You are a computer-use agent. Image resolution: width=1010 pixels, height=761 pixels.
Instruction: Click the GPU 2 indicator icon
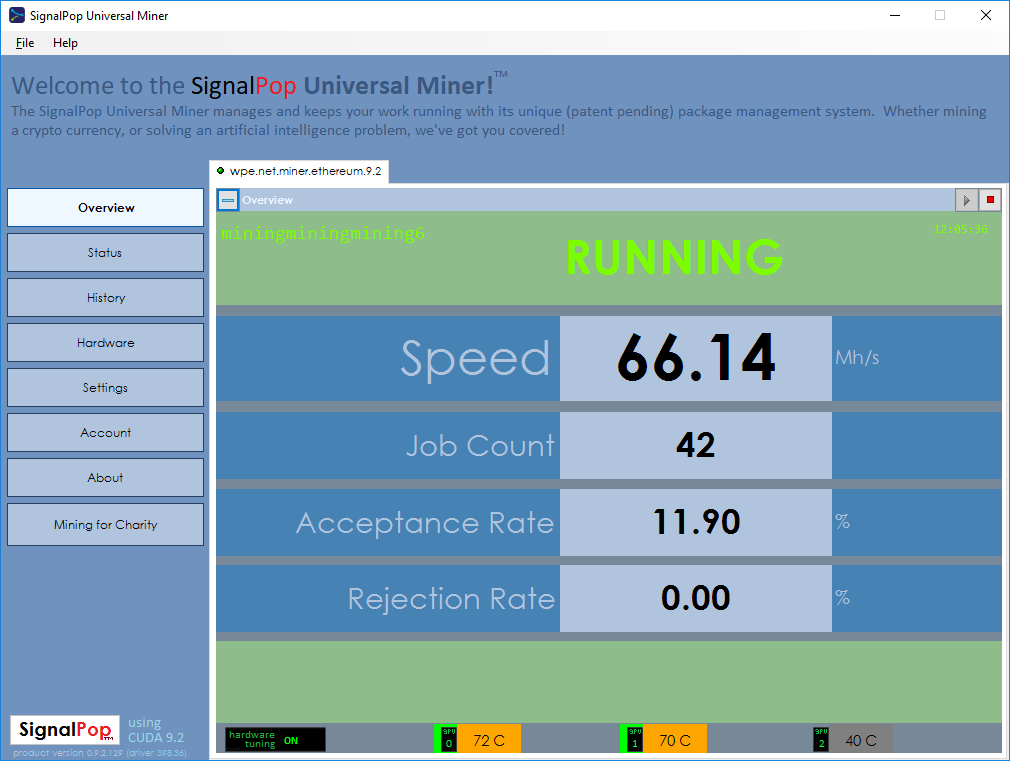(821, 739)
